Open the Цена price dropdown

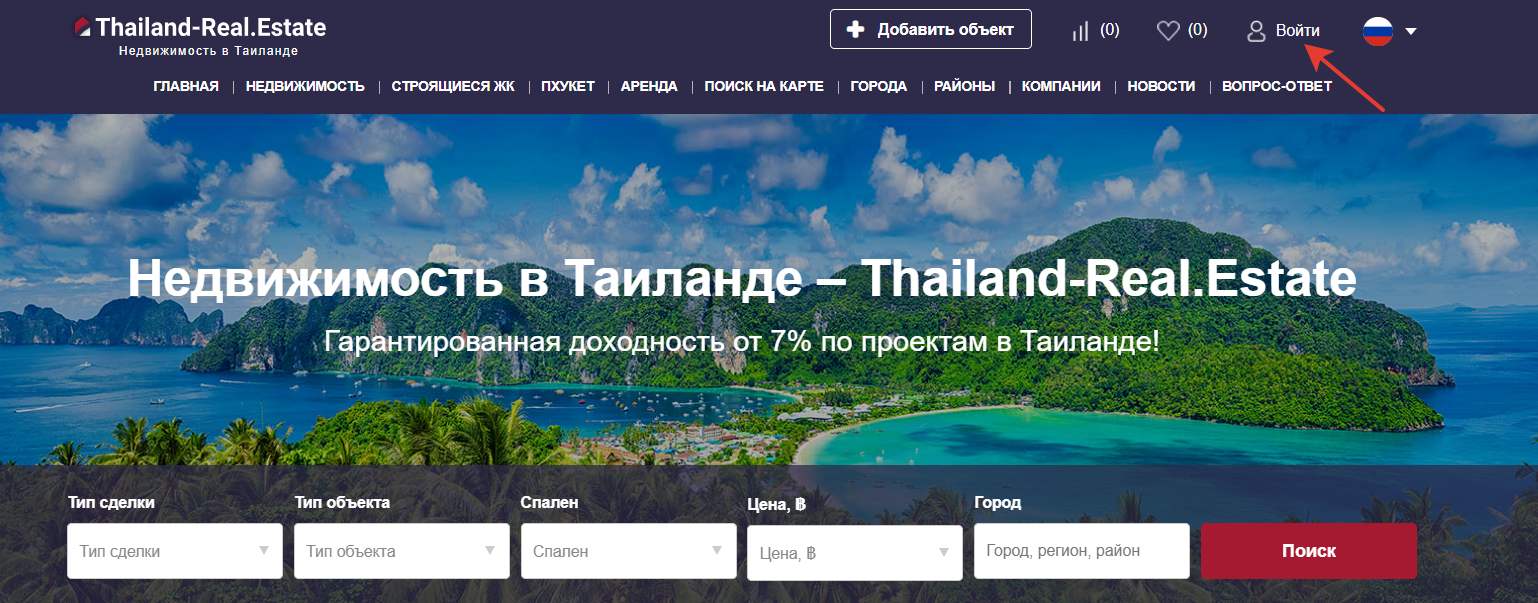tap(855, 553)
